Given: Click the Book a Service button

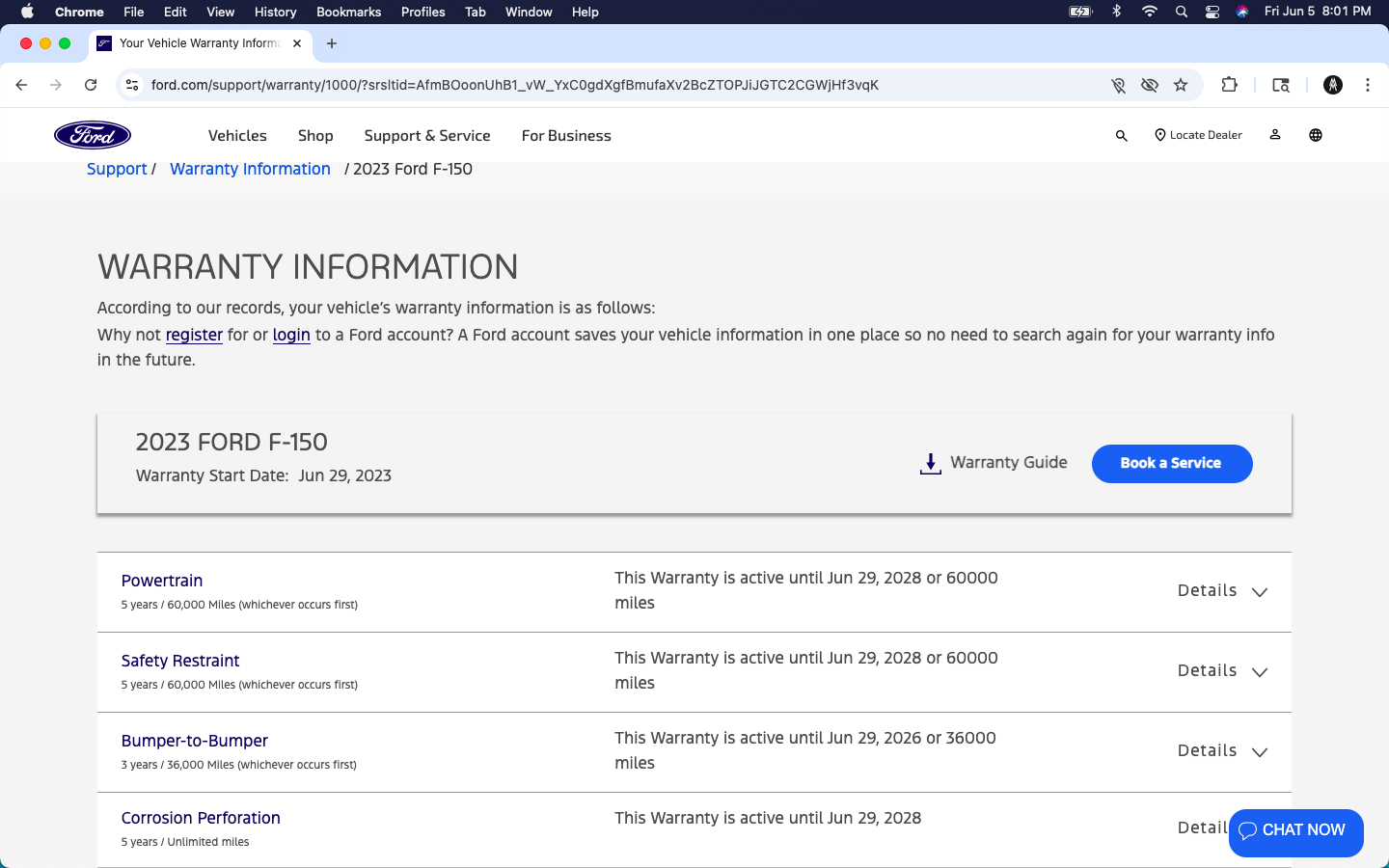Looking at the screenshot, I should point(1172,464).
